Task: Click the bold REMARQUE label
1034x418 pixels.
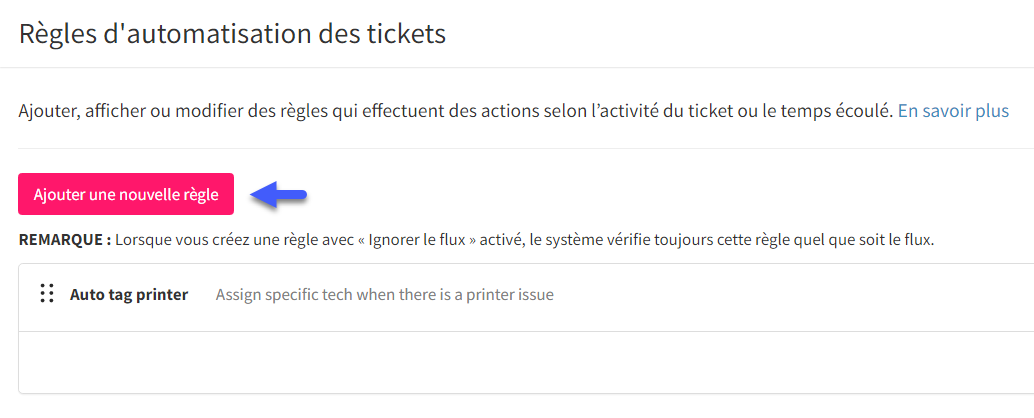Action: tap(65, 239)
